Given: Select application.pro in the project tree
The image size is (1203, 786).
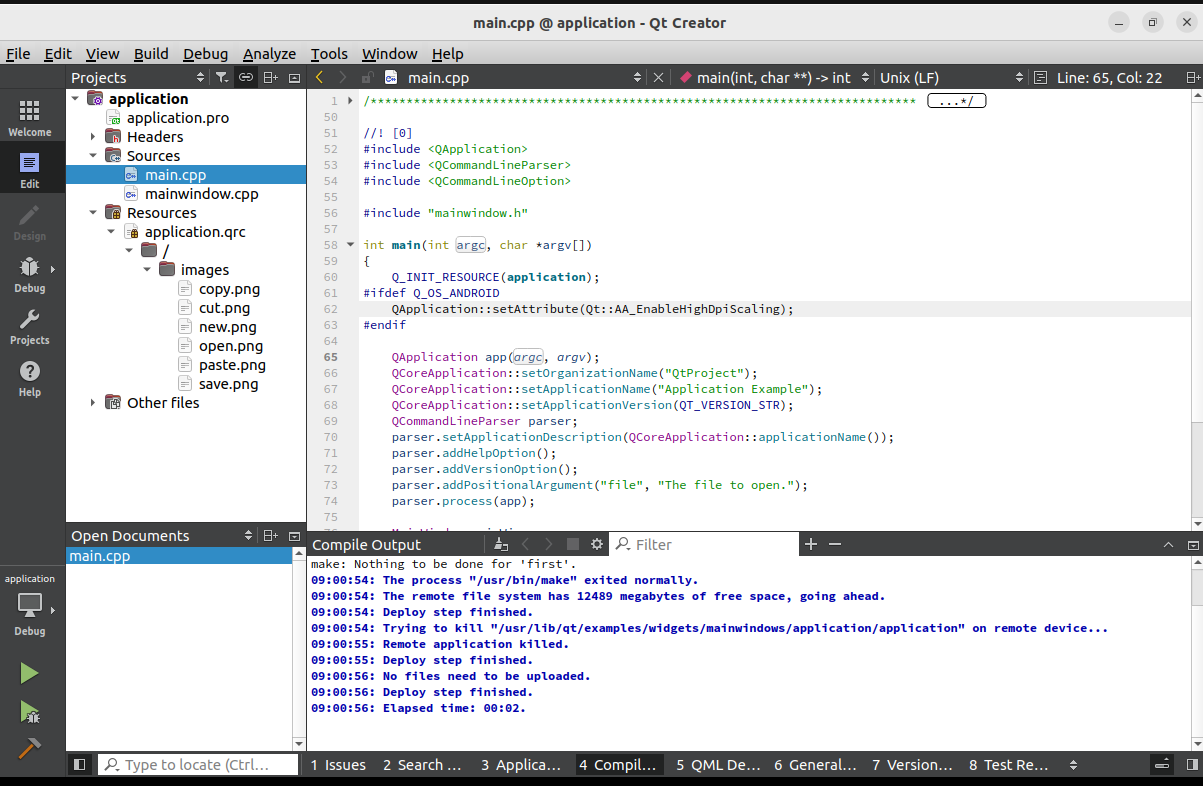Looking at the screenshot, I should click(x=177, y=117).
